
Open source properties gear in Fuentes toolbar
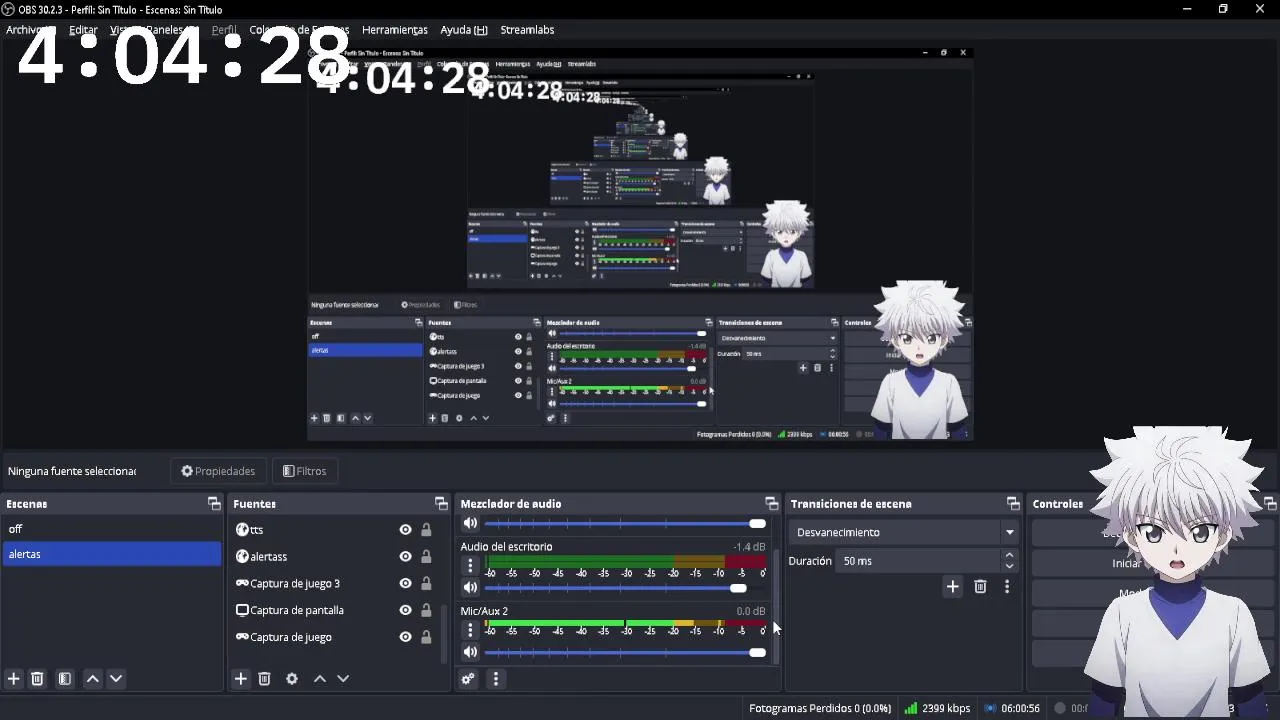coord(292,678)
